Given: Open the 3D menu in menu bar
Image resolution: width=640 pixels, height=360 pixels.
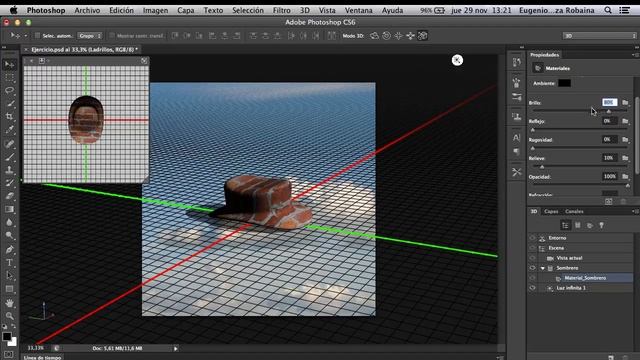Looking at the screenshot, I should [x=304, y=10].
